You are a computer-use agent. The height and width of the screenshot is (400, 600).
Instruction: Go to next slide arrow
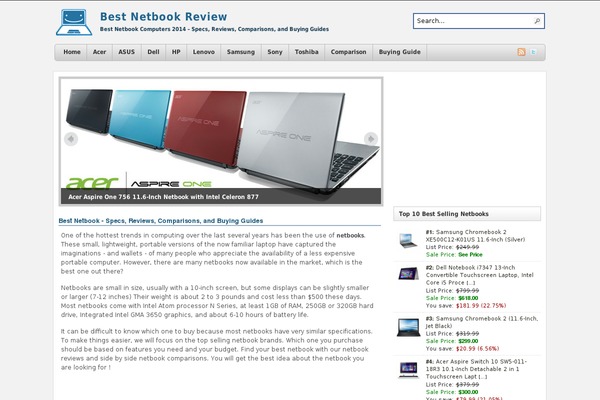tap(370, 139)
